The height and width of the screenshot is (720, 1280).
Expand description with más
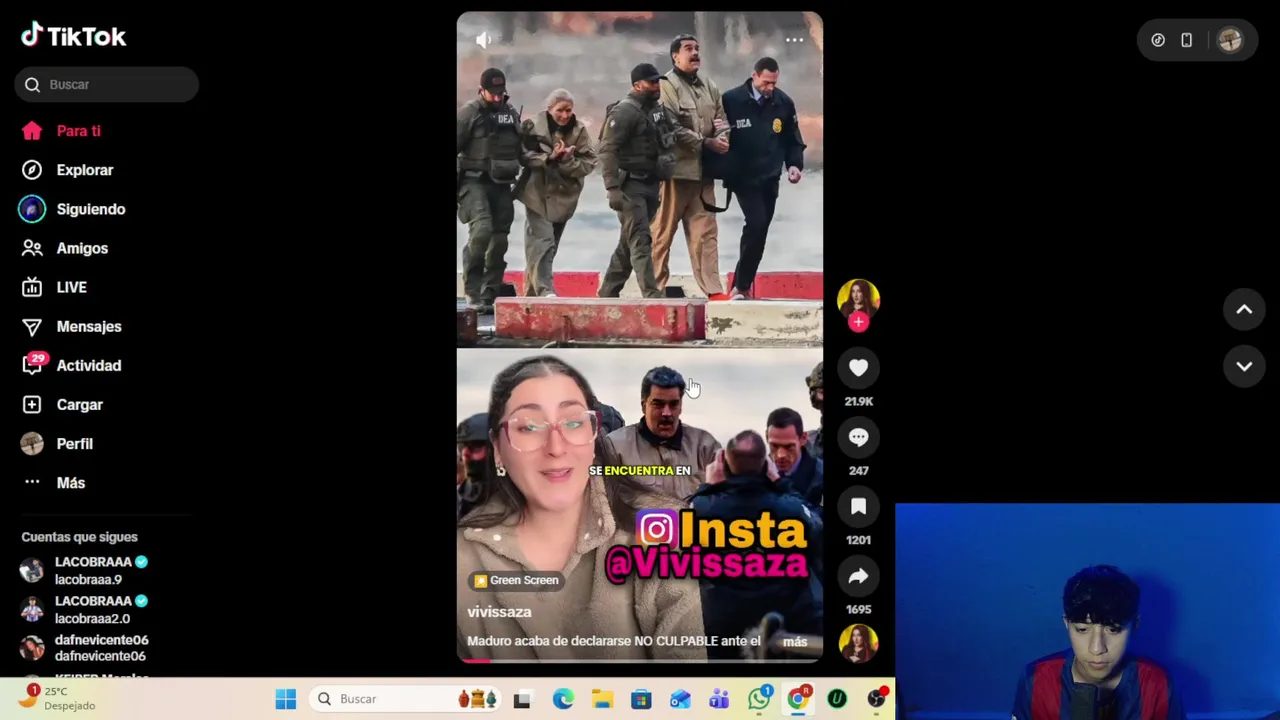[x=795, y=642]
